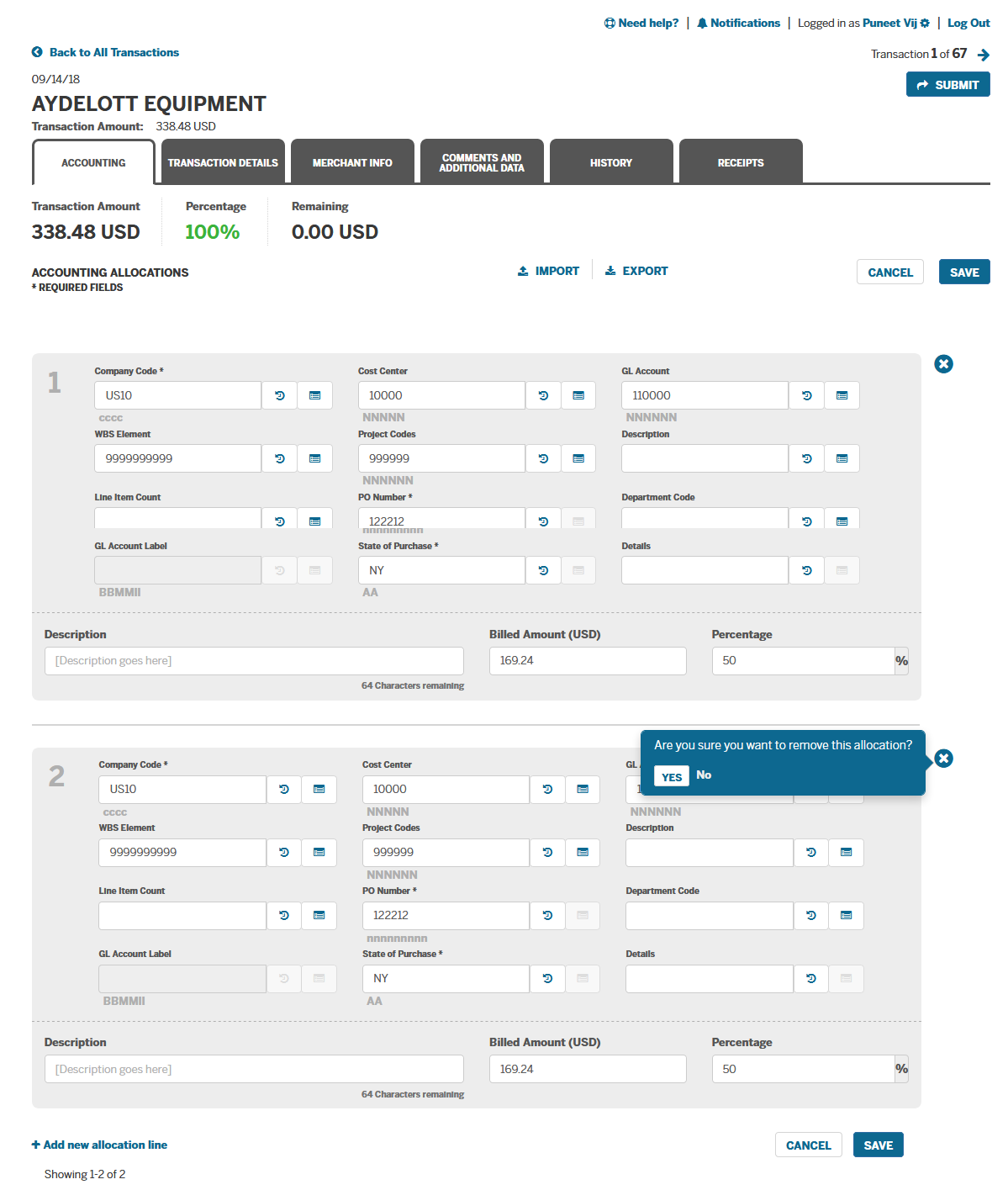Focus PO Number field in allocation 2
Screen dimensions: 1008x1190
446,915
